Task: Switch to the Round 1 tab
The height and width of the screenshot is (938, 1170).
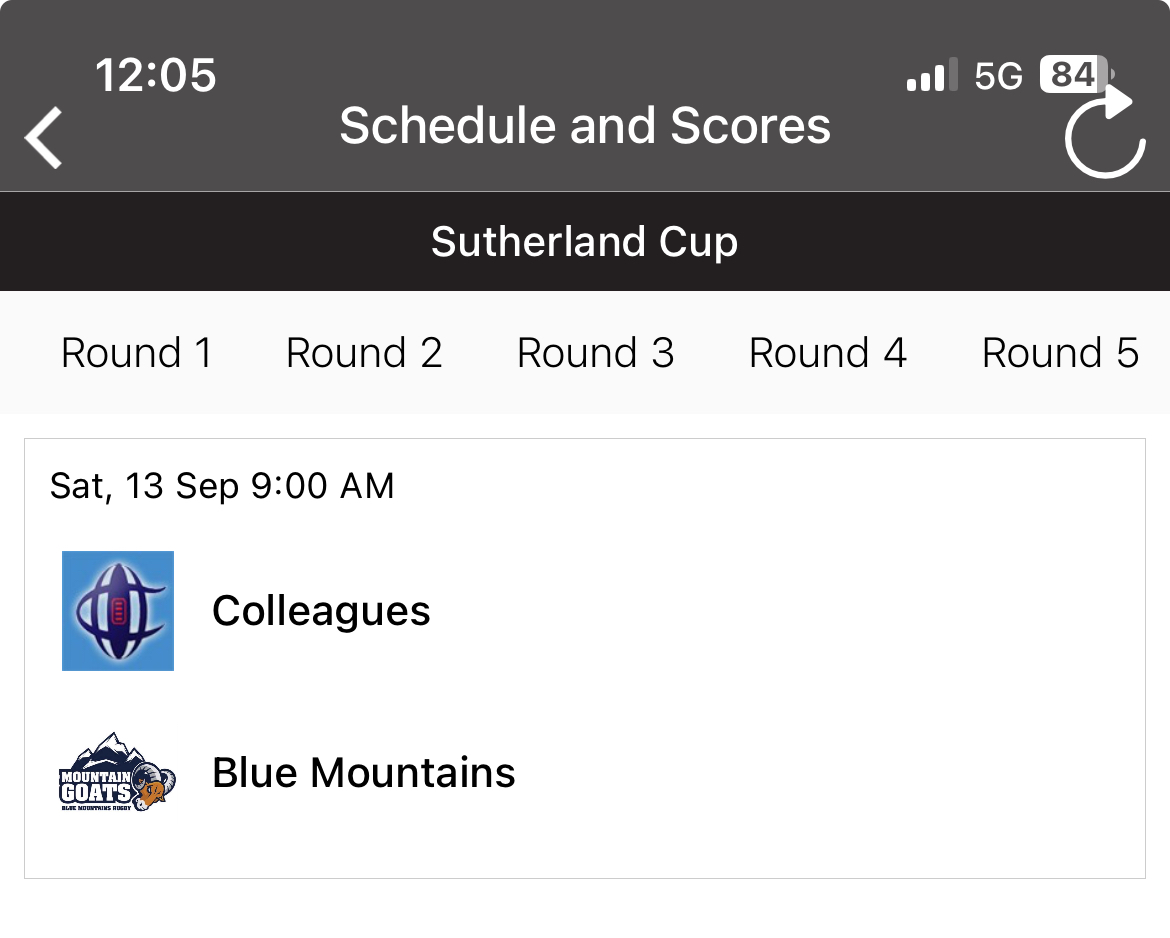Action: point(137,353)
